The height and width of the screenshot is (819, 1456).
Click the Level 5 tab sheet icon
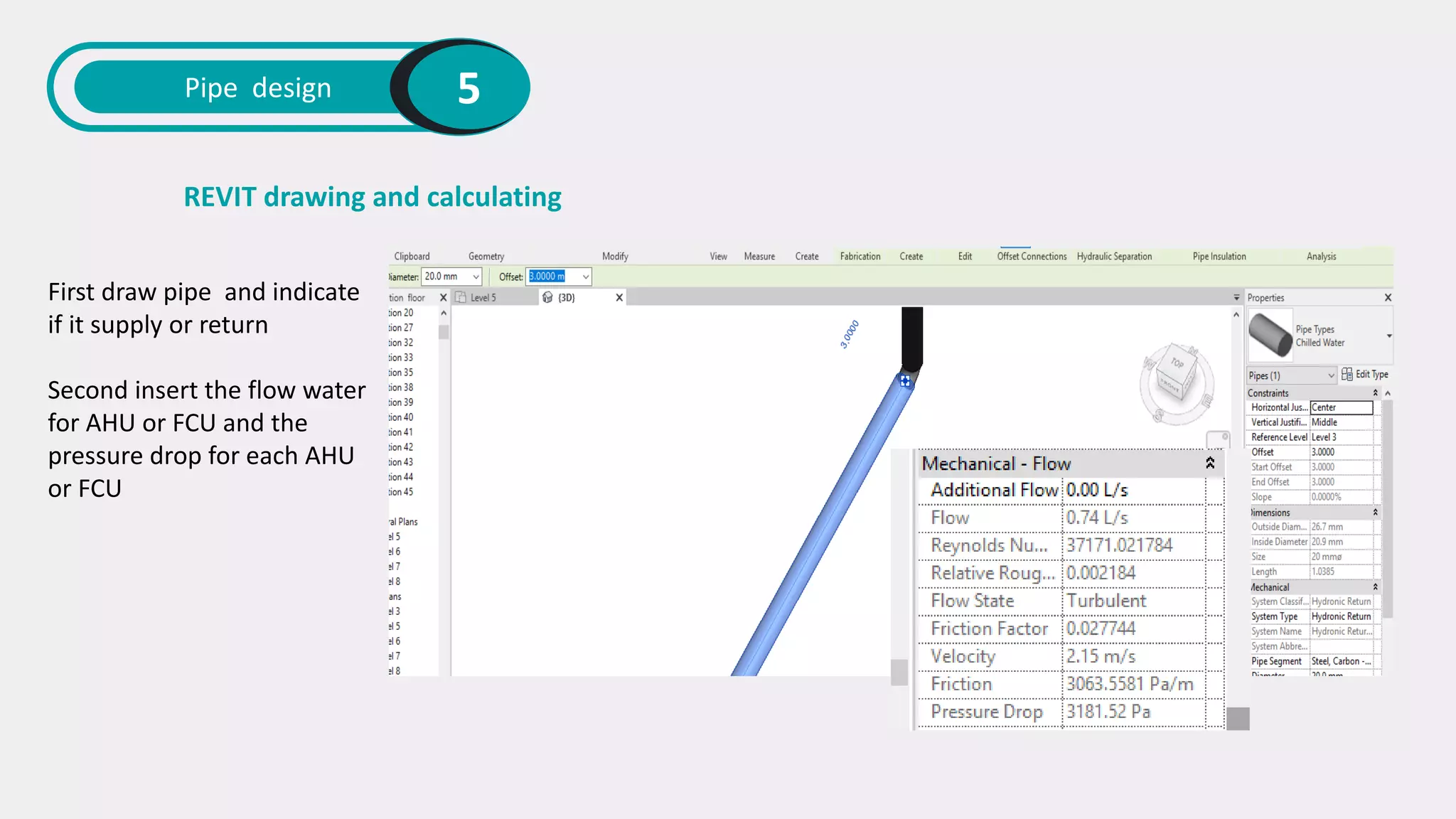(x=461, y=298)
